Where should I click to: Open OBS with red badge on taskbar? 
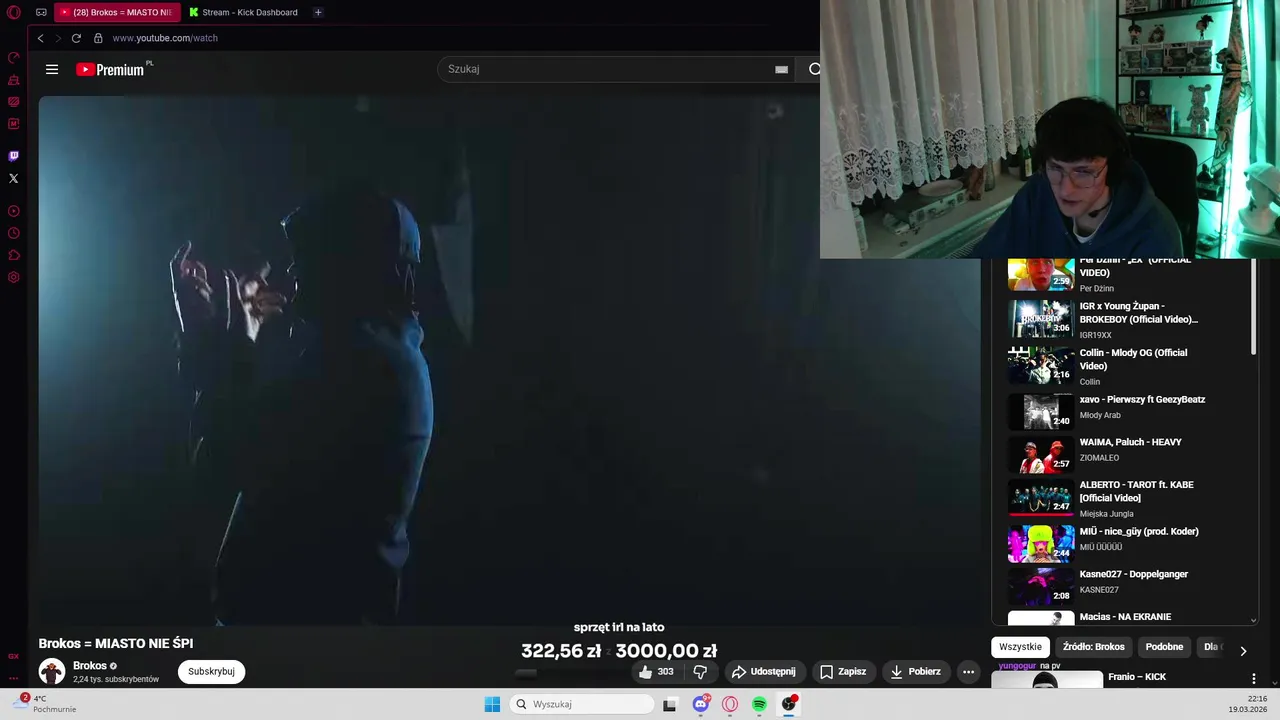pos(789,704)
